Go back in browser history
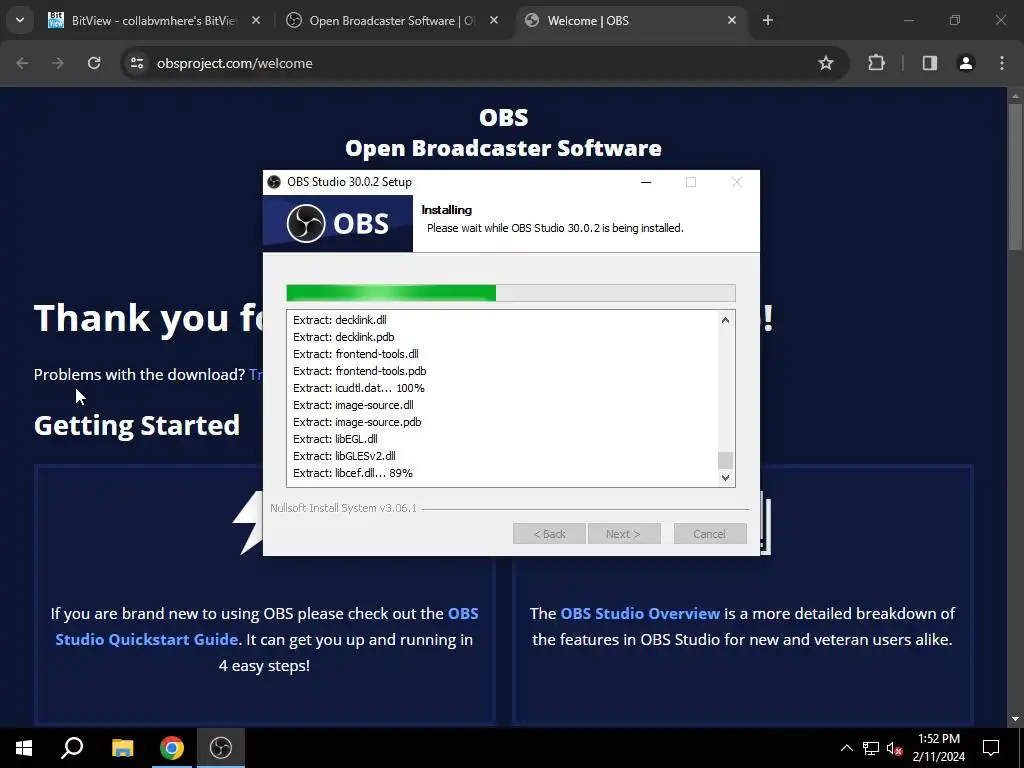Viewport: 1024px width, 768px height. [x=22, y=63]
